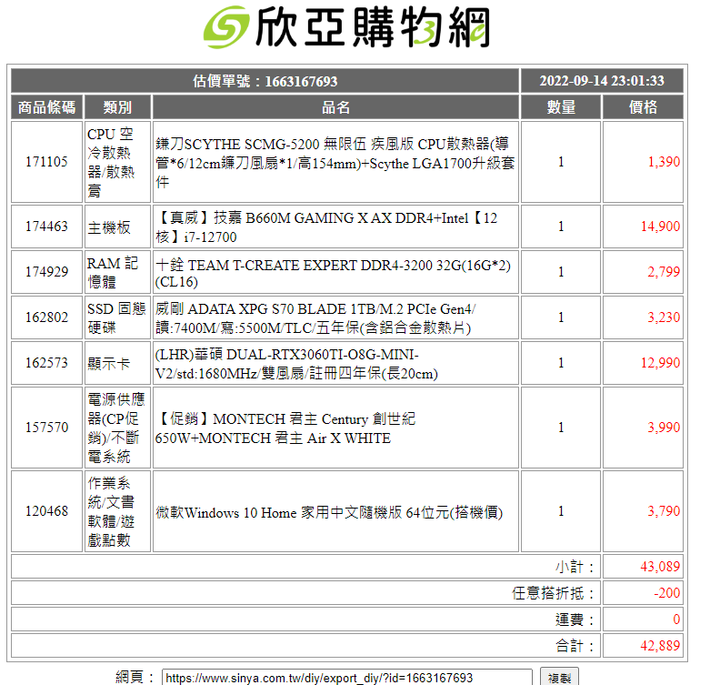Screen dimensions: 720x685
Task: Click price 14,900
Action: click(x=660, y=226)
